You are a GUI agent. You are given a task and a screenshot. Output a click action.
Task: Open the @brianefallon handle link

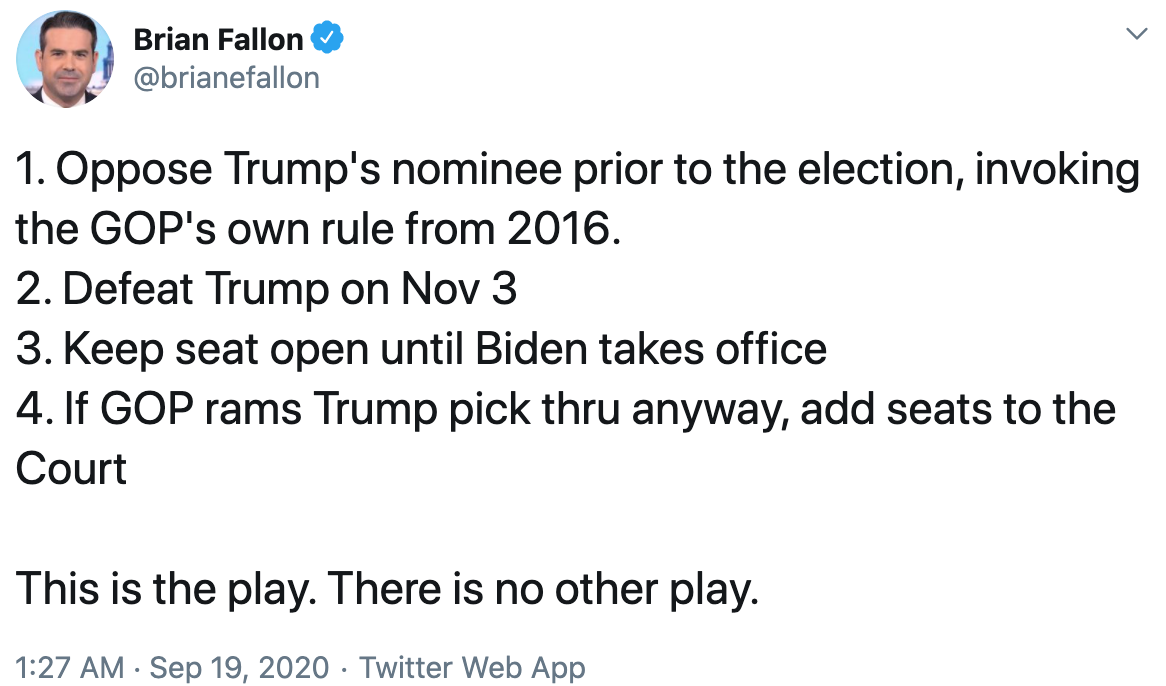(x=226, y=77)
